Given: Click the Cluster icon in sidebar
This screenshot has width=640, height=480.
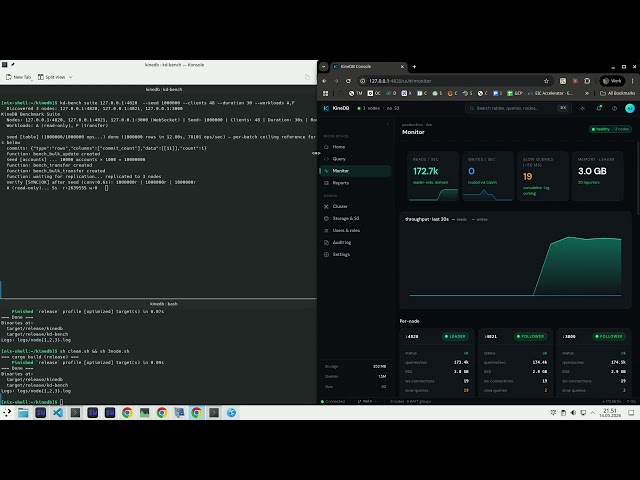Looking at the screenshot, I should click(326, 207).
